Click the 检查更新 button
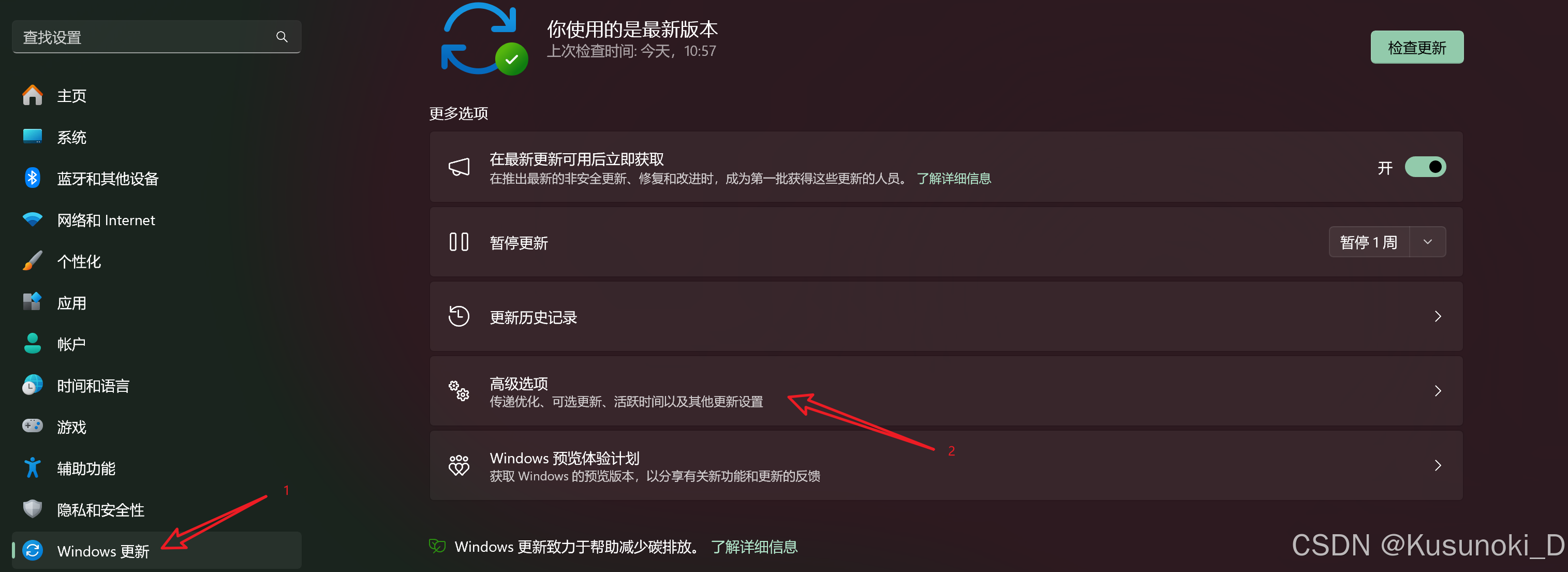Image resolution: width=1568 pixels, height=572 pixels. tap(1417, 48)
